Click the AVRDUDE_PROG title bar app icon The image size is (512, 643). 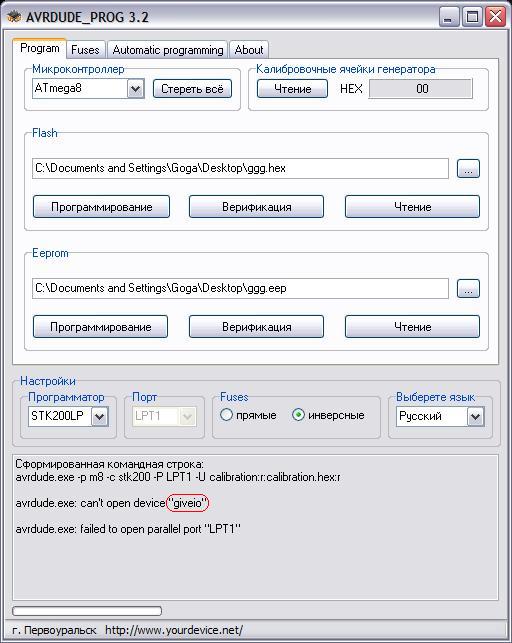[x=14, y=17]
